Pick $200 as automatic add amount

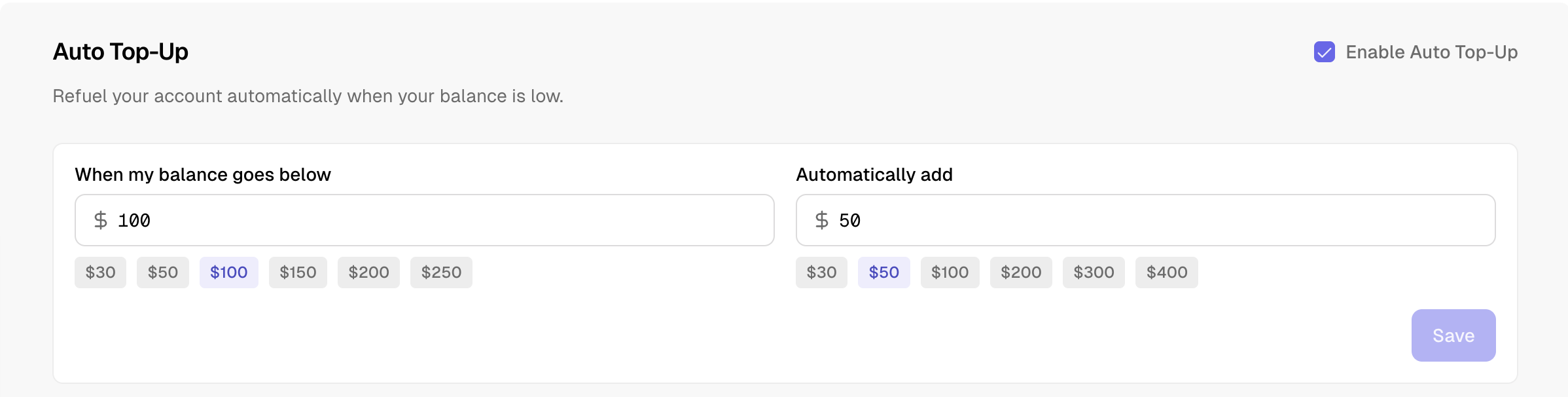[x=1021, y=273]
